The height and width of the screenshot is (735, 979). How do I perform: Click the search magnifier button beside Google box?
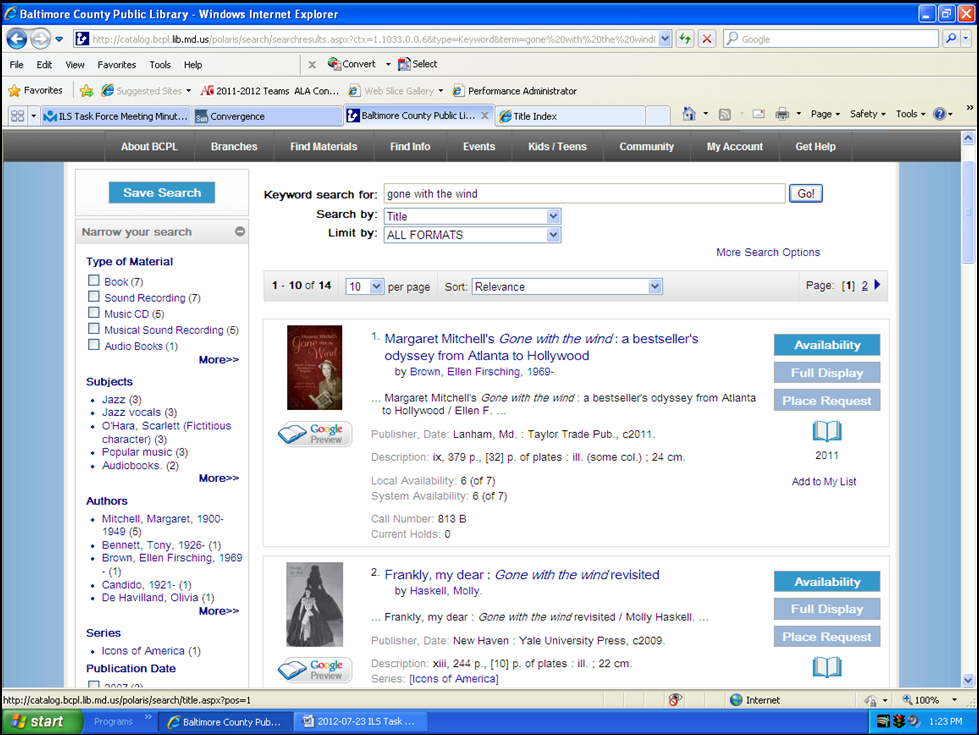(950, 39)
